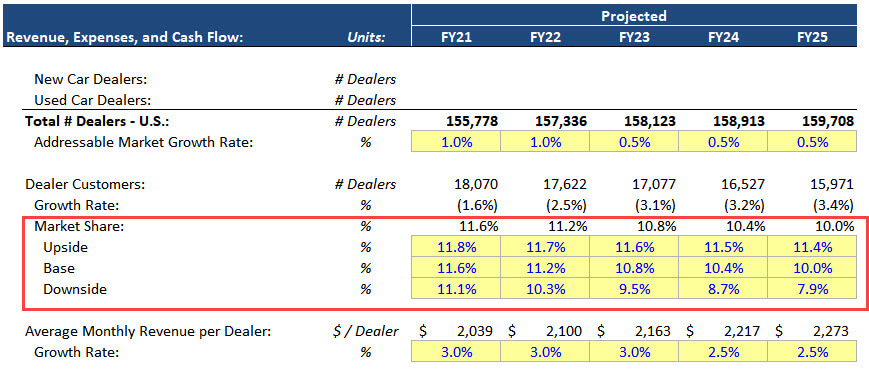This screenshot has width=869, height=371.
Task: Select the Used Car Dealers row label
Action: tap(93, 100)
